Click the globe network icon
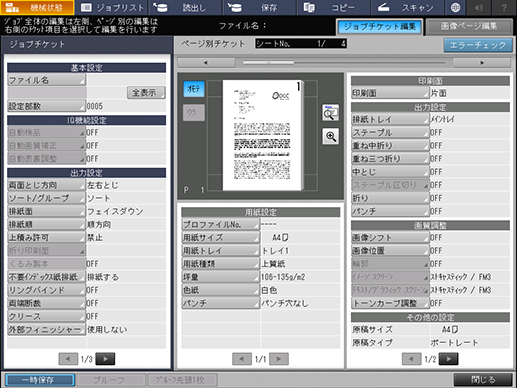 455,7
